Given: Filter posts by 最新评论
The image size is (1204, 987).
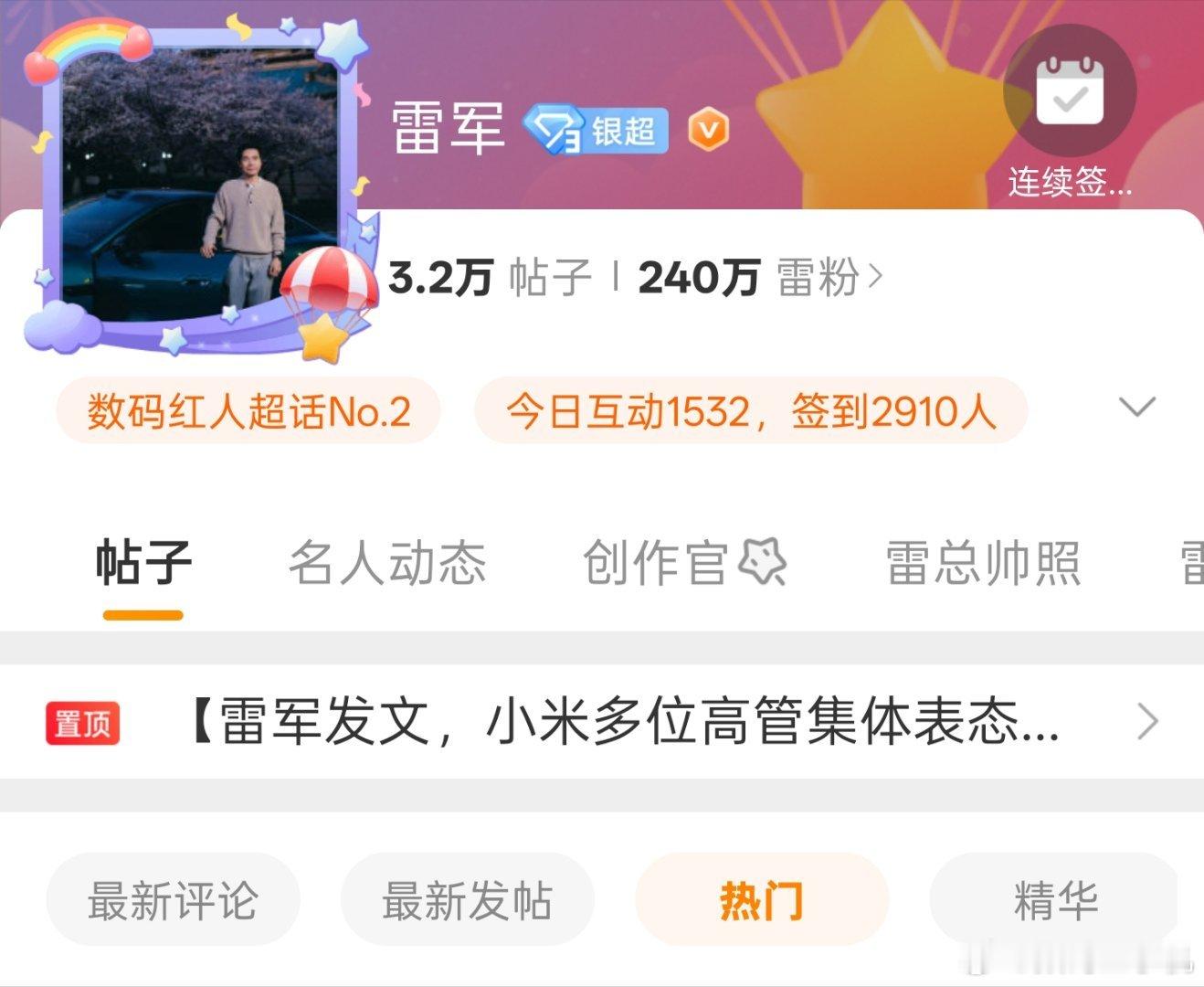Looking at the screenshot, I should (174, 900).
